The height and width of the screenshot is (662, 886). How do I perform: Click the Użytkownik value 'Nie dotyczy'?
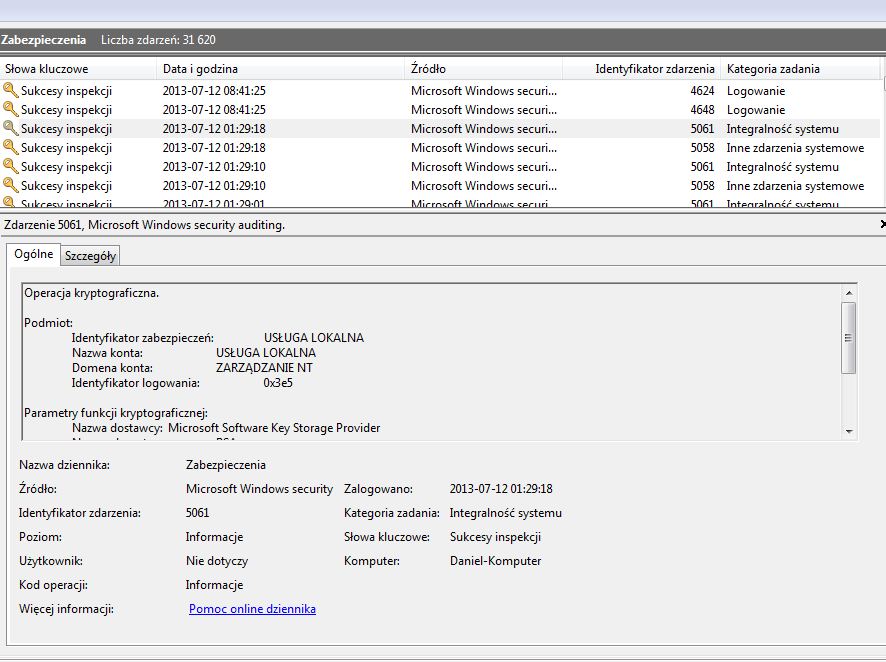tap(217, 561)
